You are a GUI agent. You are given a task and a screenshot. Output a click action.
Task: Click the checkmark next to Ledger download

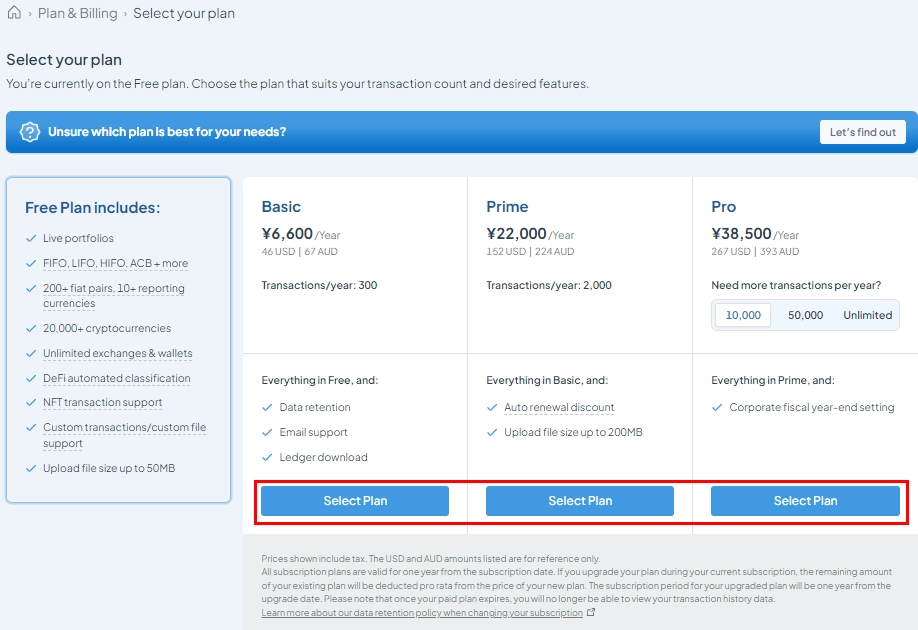(267, 457)
